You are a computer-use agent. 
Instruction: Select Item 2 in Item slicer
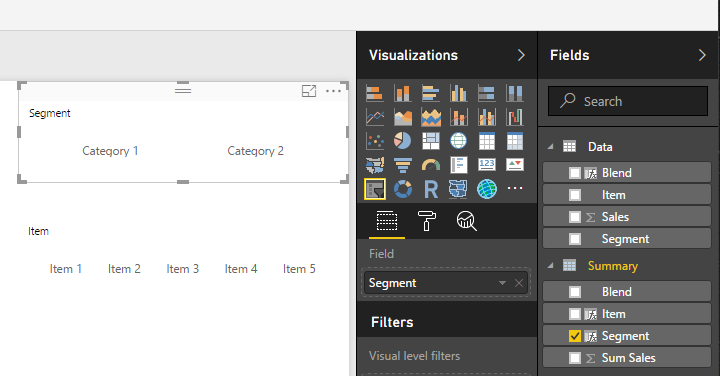coord(124,269)
